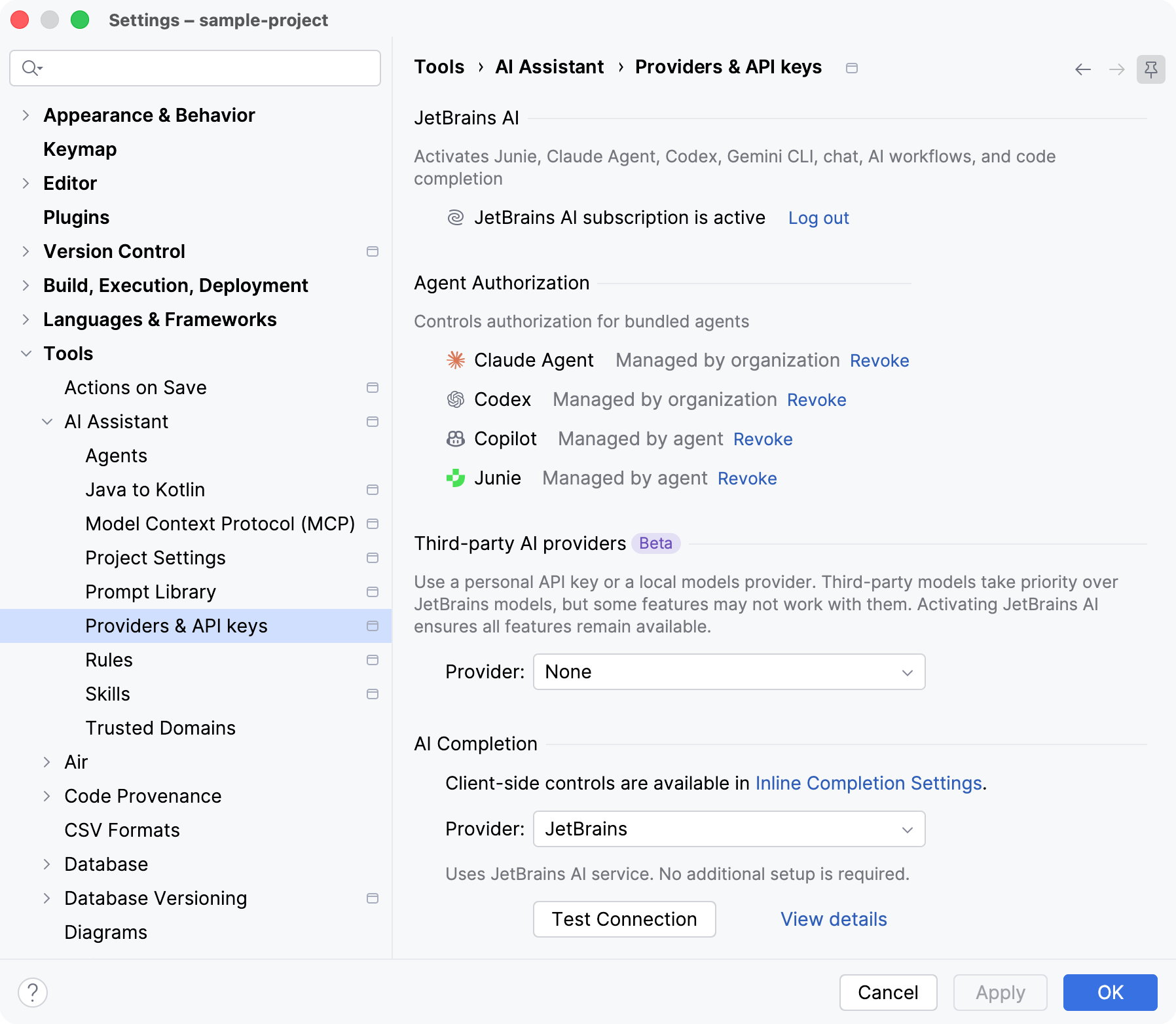Click project-scope icon beside Java to Kotlin
This screenshot has width=1176, height=1024.
pos(373,490)
